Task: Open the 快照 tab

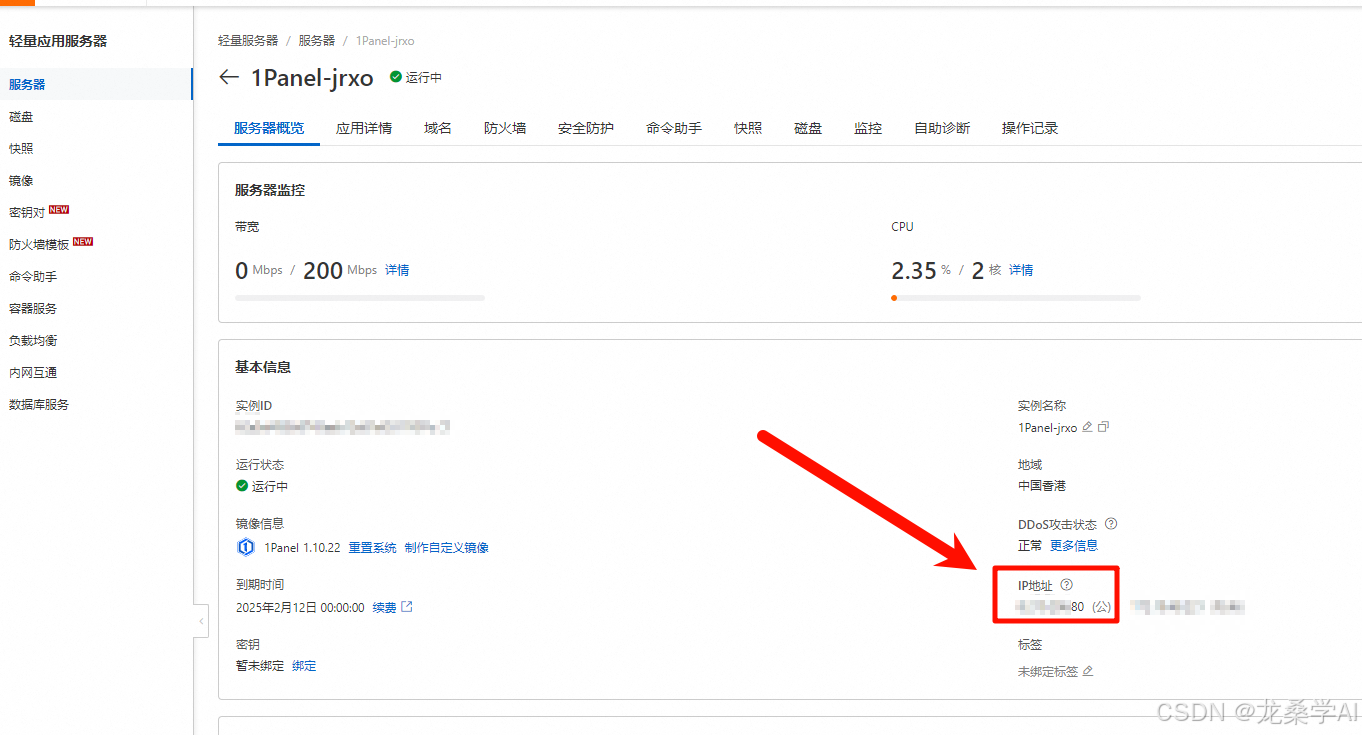Action: tap(748, 128)
